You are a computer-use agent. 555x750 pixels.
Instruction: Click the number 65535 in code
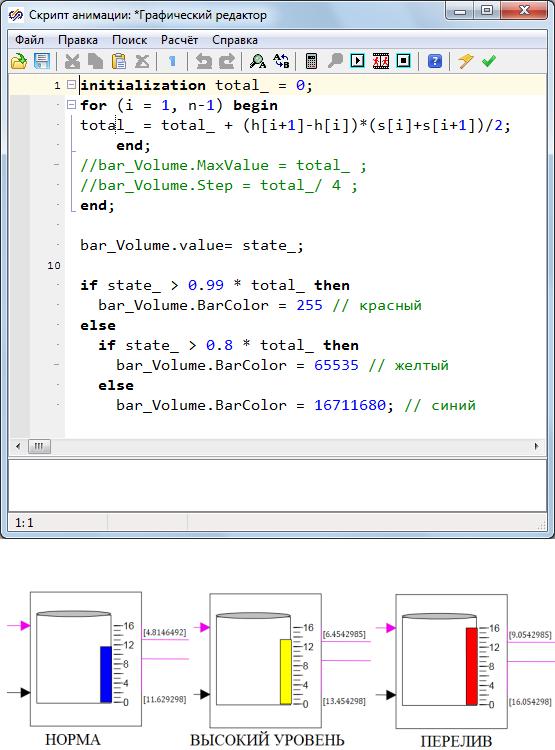[336, 365]
